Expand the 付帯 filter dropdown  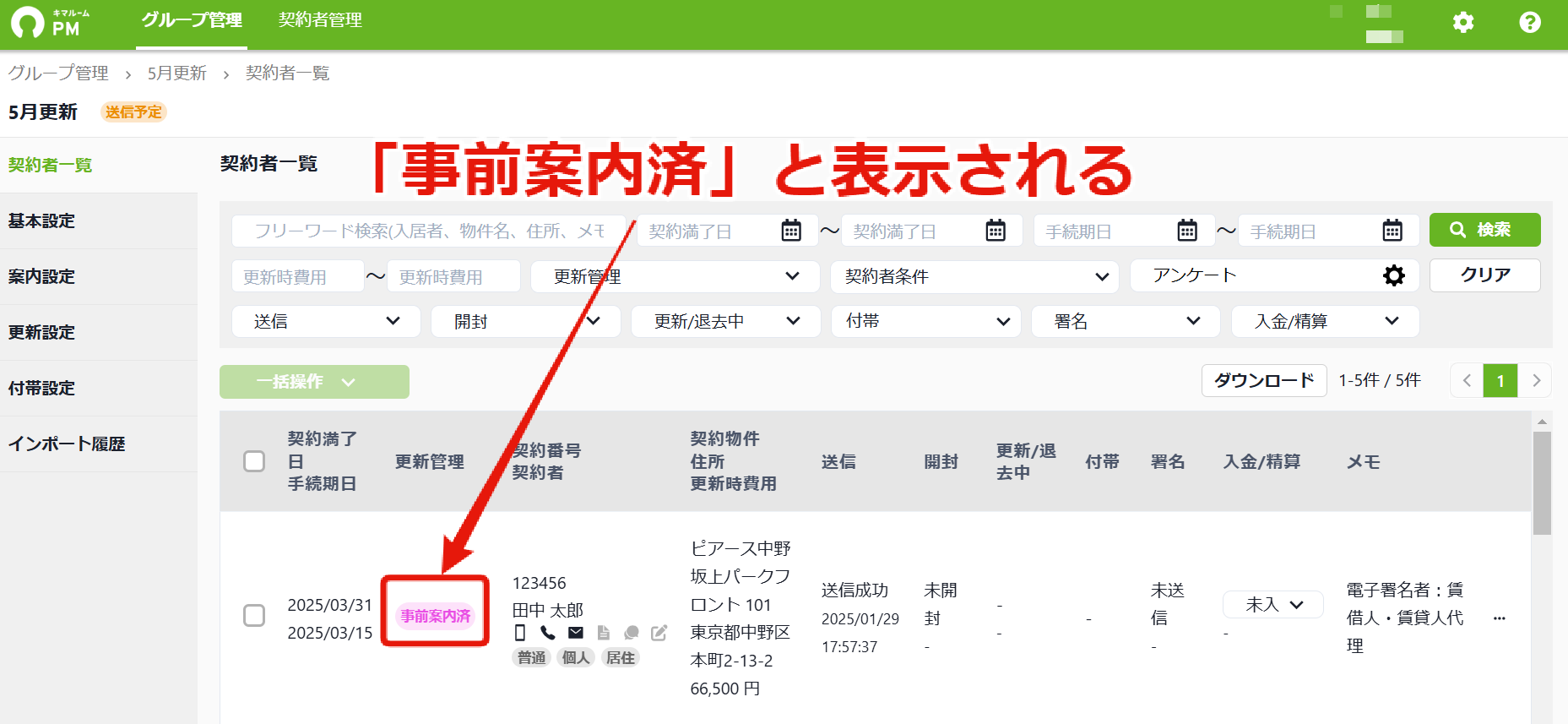[925, 321]
